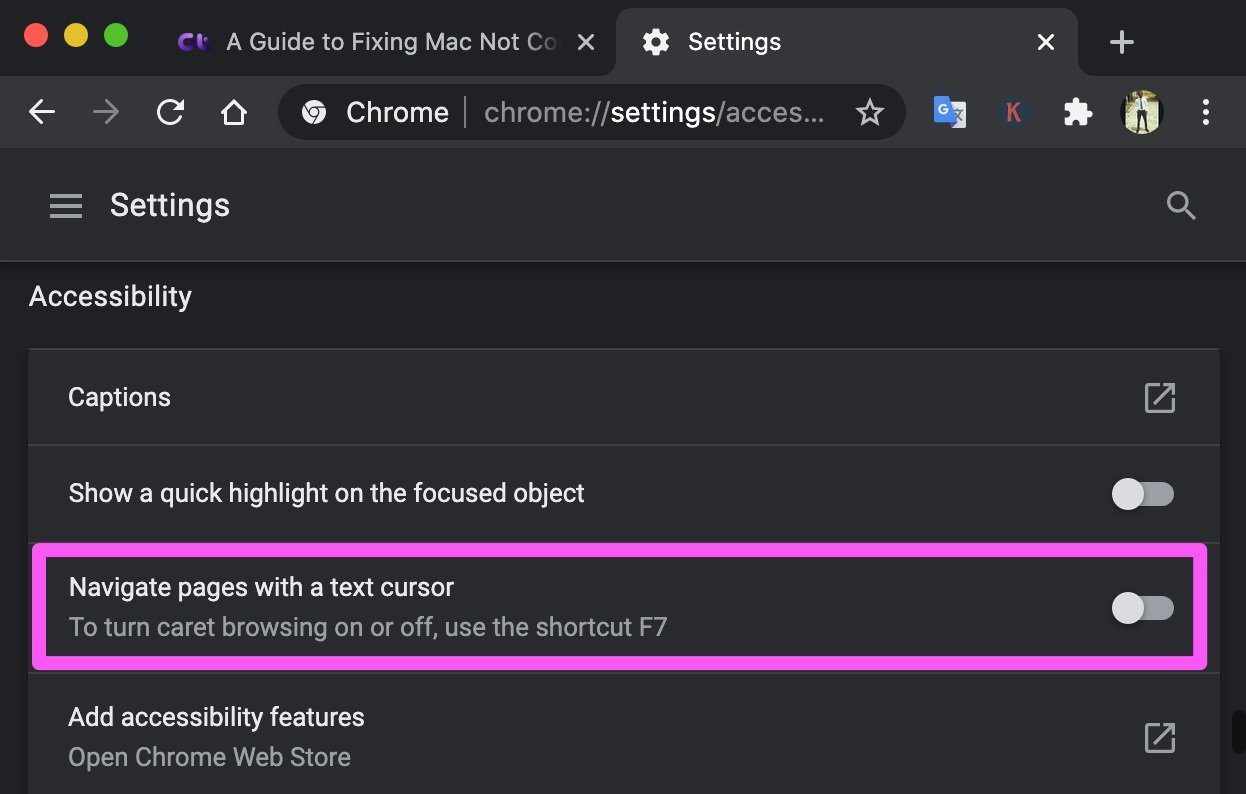Open the Google Translate extension icon
The width and height of the screenshot is (1246, 794).
coord(949,112)
